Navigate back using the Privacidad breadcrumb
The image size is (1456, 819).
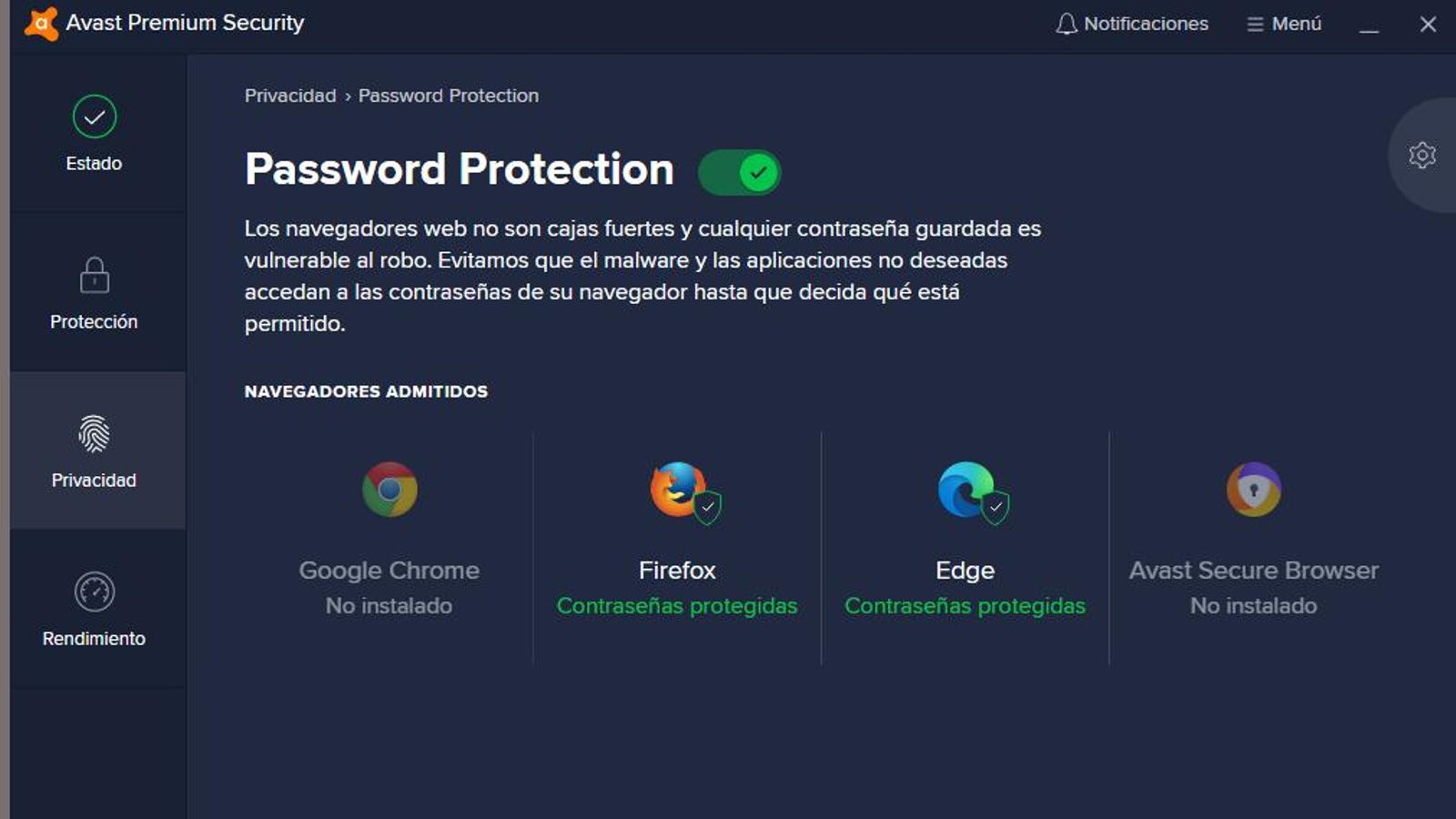click(x=288, y=96)
